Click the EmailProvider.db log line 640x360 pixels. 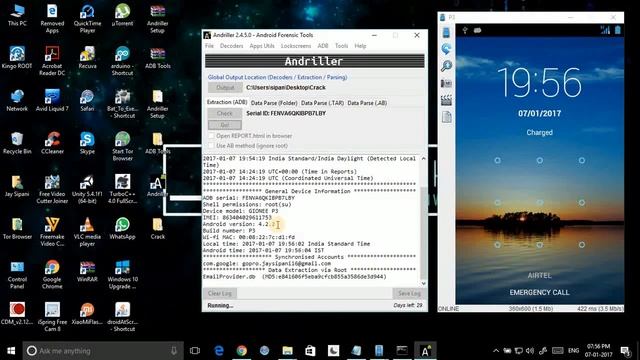[294, 277]
